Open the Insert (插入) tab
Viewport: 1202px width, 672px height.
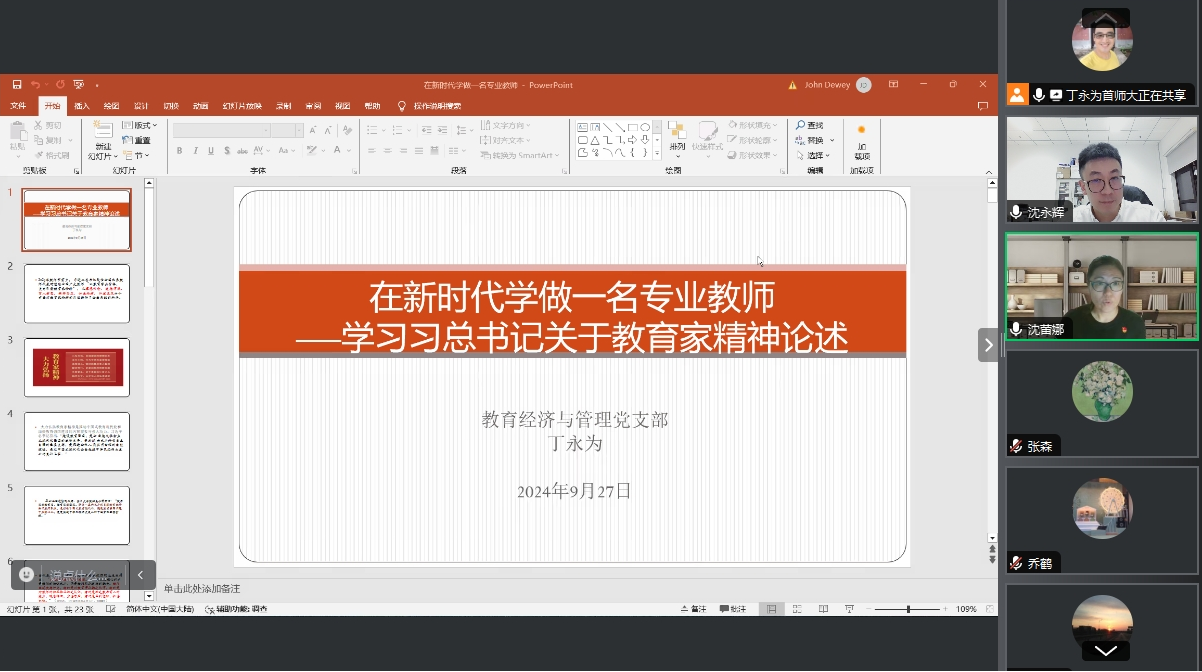(82, 106)
